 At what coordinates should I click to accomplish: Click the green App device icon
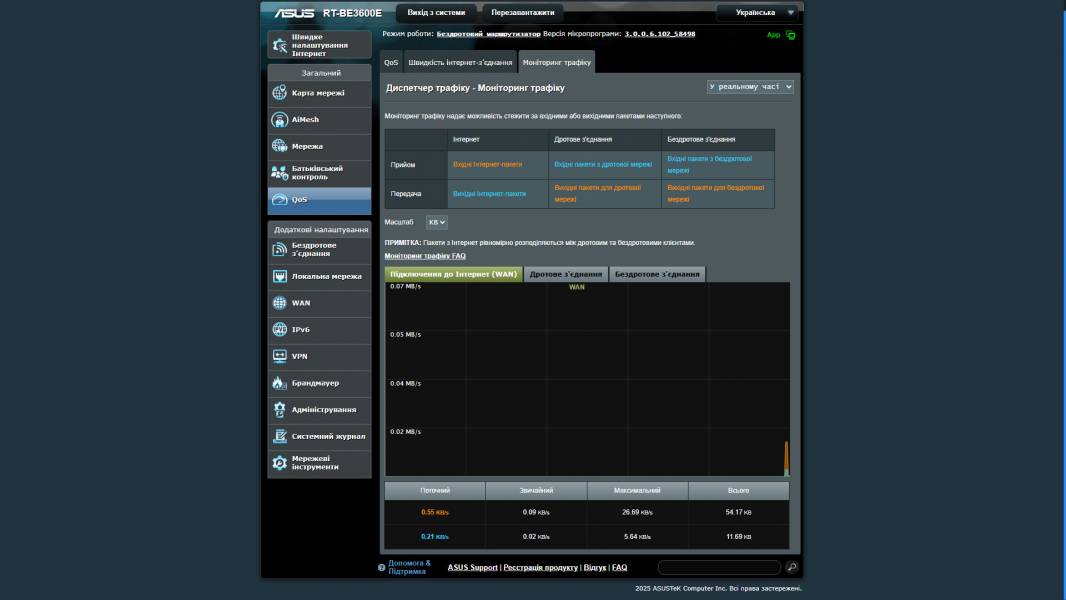tap(790, 35)
